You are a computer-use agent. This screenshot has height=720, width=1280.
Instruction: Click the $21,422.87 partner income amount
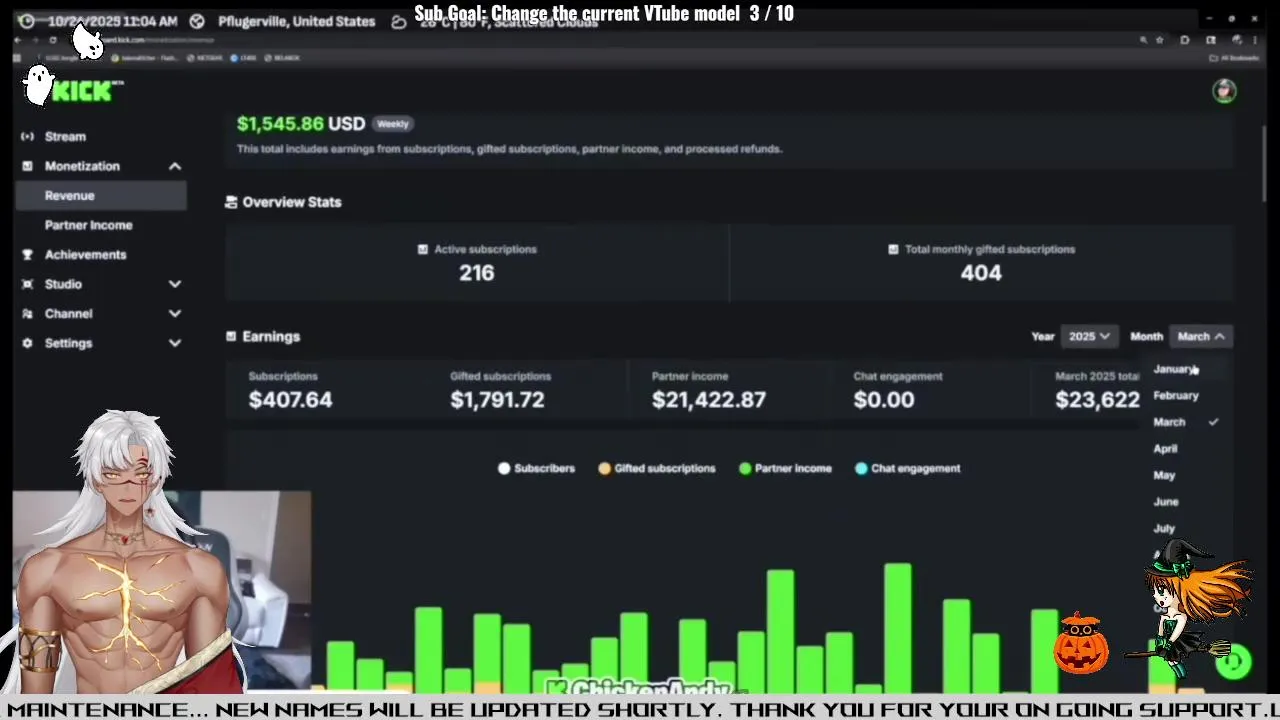click(709, 400)
